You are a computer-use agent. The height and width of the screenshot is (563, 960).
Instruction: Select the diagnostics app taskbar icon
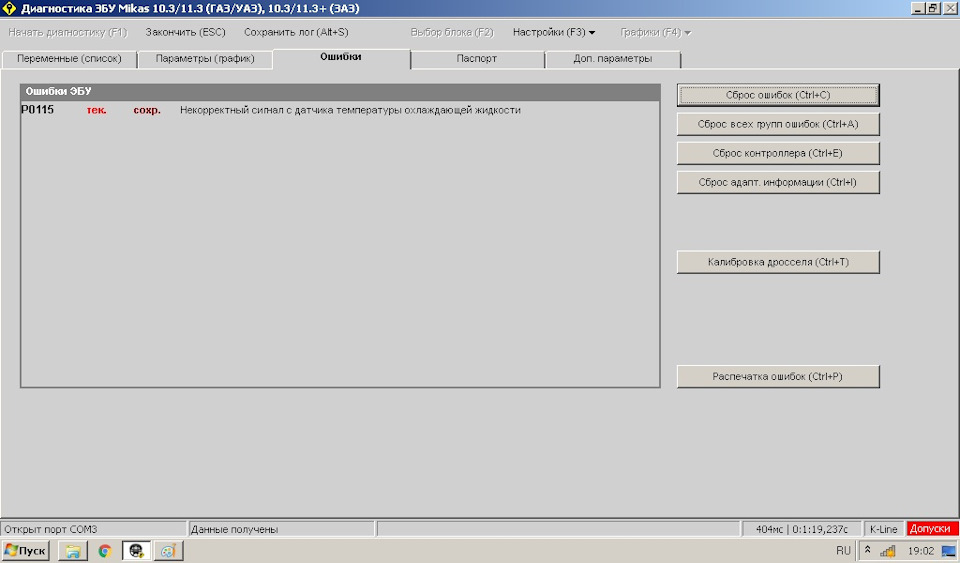[137, 551]
